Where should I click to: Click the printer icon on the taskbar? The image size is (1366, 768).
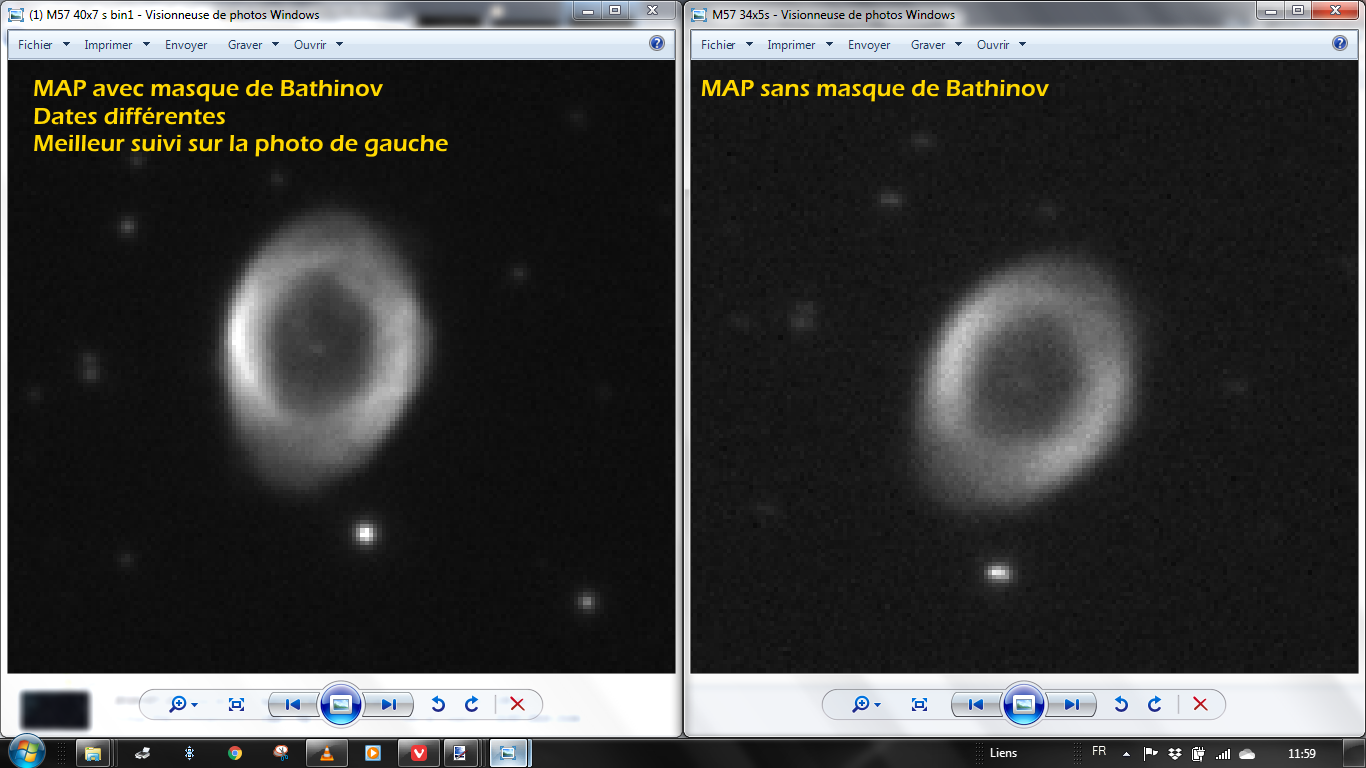click(x=141, y=752)
